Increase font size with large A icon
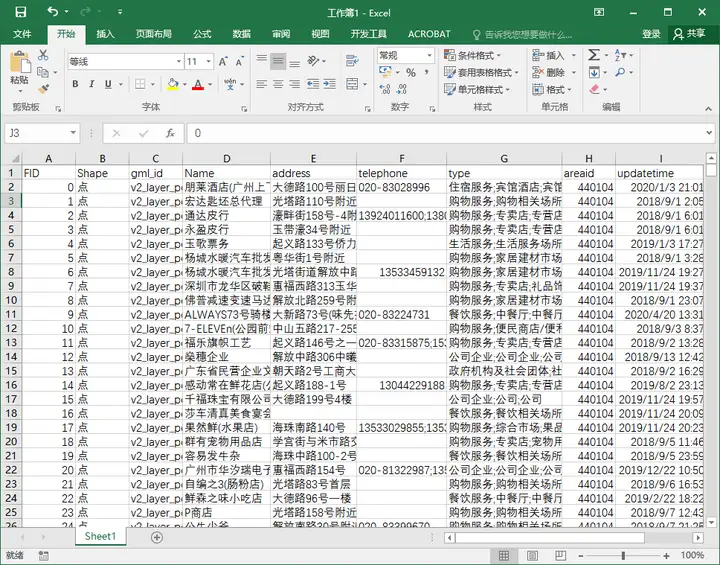720x565 pixels. [x=223, y=62]
